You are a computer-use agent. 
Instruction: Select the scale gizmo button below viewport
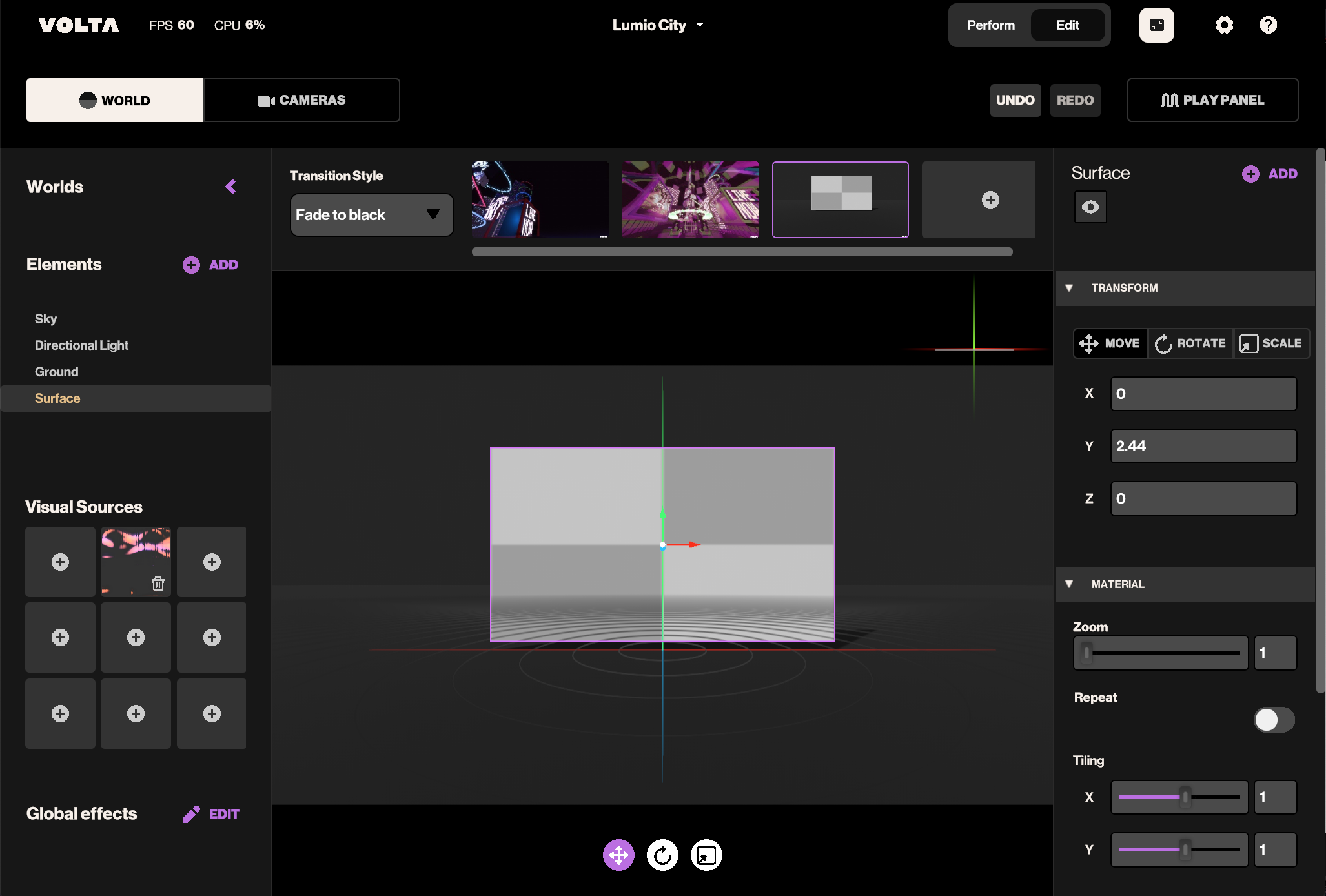click(706, 855)
